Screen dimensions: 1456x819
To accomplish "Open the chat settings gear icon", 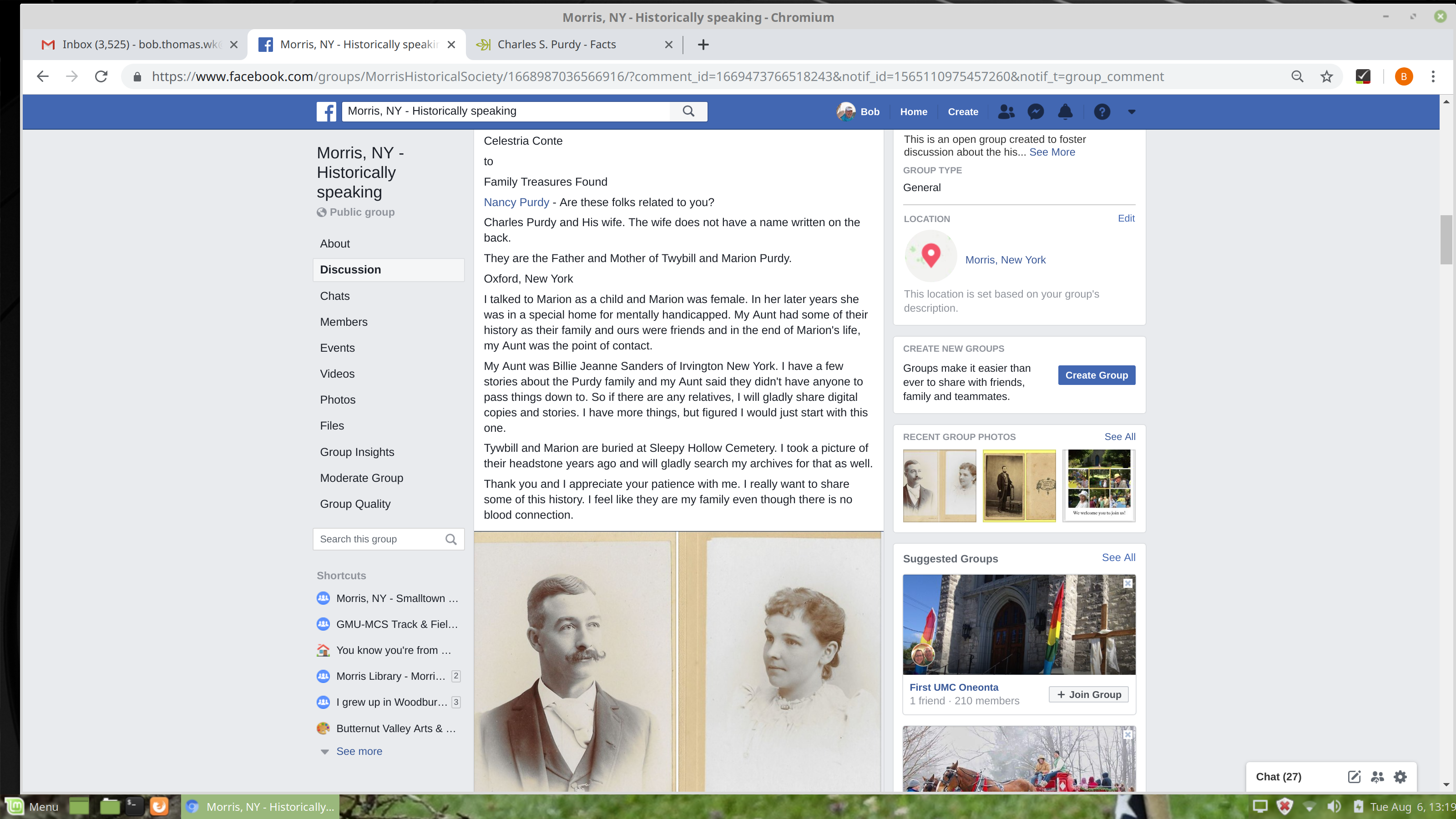I will (1400, 777).
